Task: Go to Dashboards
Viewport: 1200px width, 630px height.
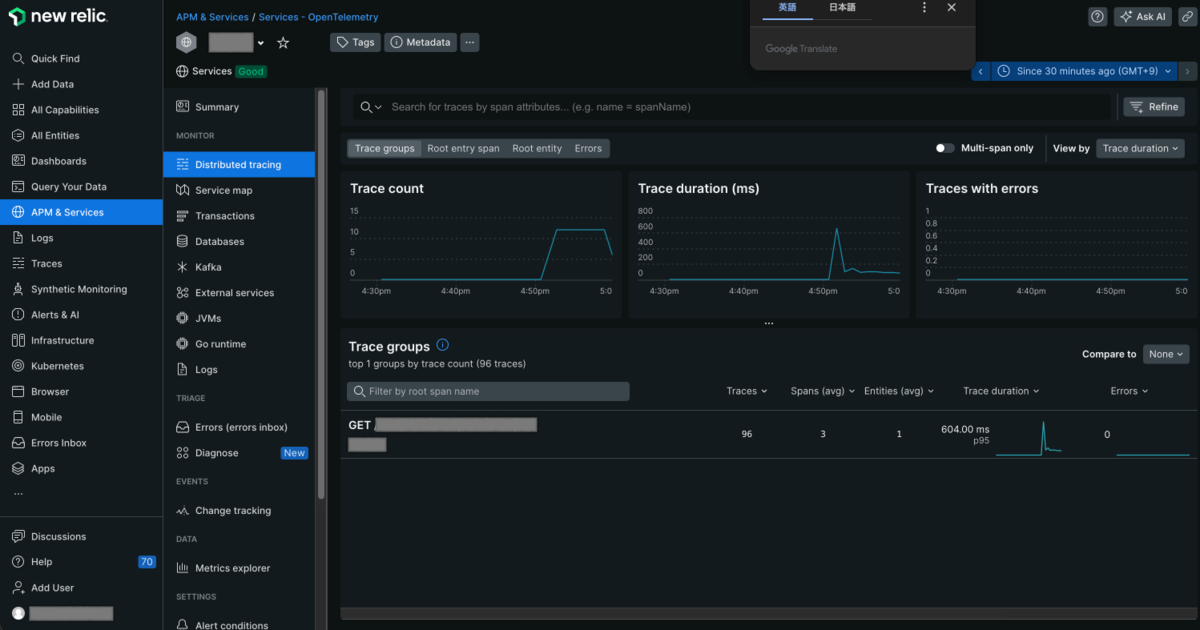Action: click(58, 161)
